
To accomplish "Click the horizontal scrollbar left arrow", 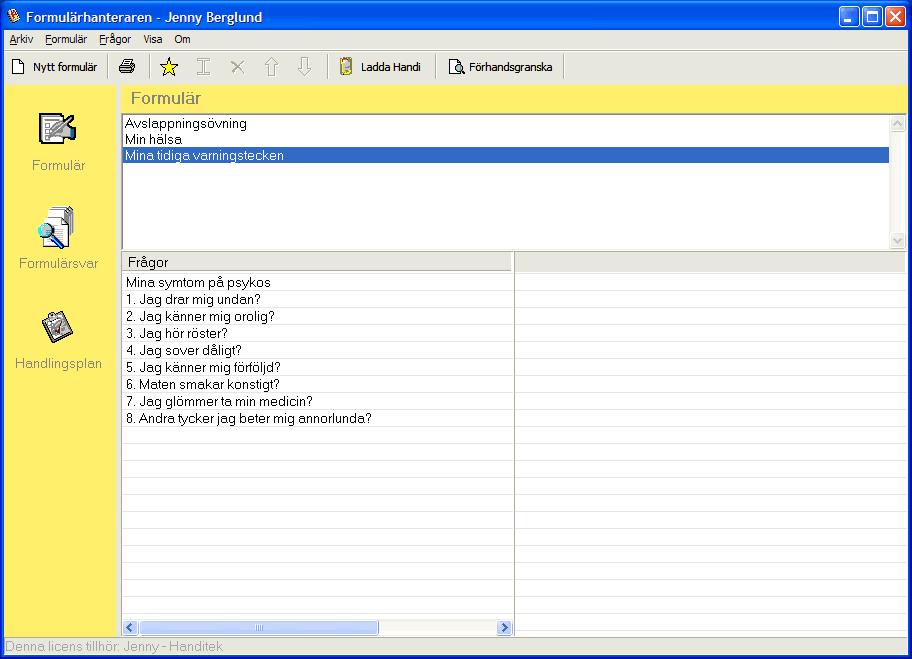I will [130, 628].
